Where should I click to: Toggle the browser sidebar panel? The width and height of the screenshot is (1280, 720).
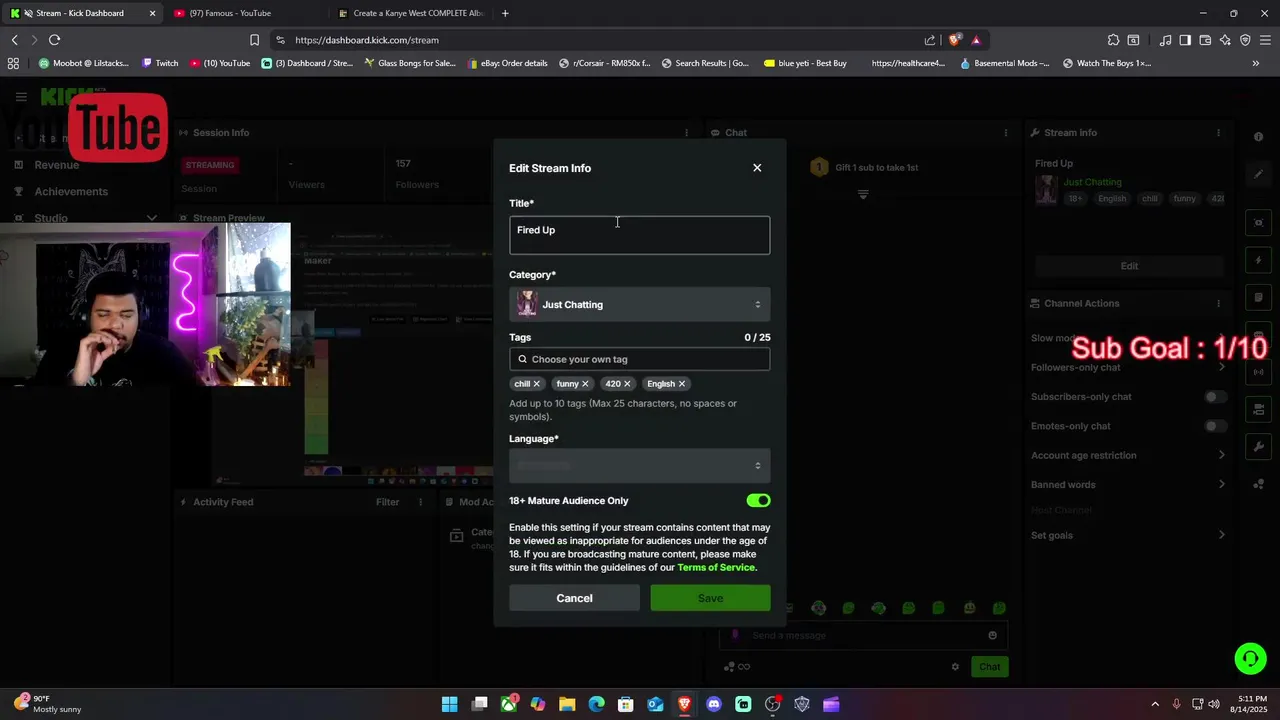point(1185,40)
